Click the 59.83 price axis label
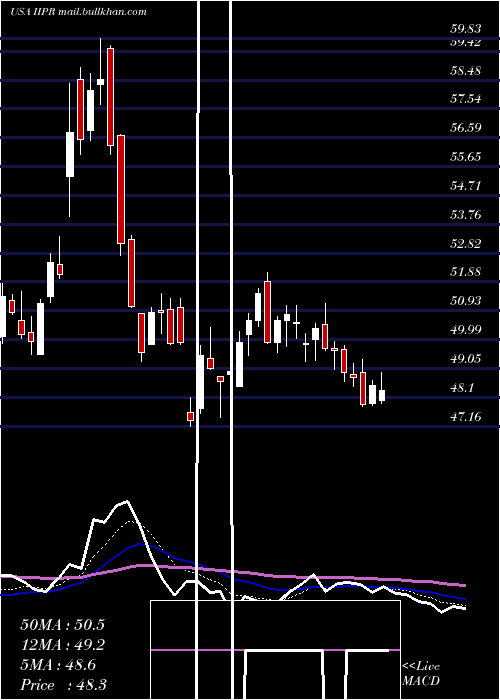Screen dimensions: 500x700 (x=466, y=29)
